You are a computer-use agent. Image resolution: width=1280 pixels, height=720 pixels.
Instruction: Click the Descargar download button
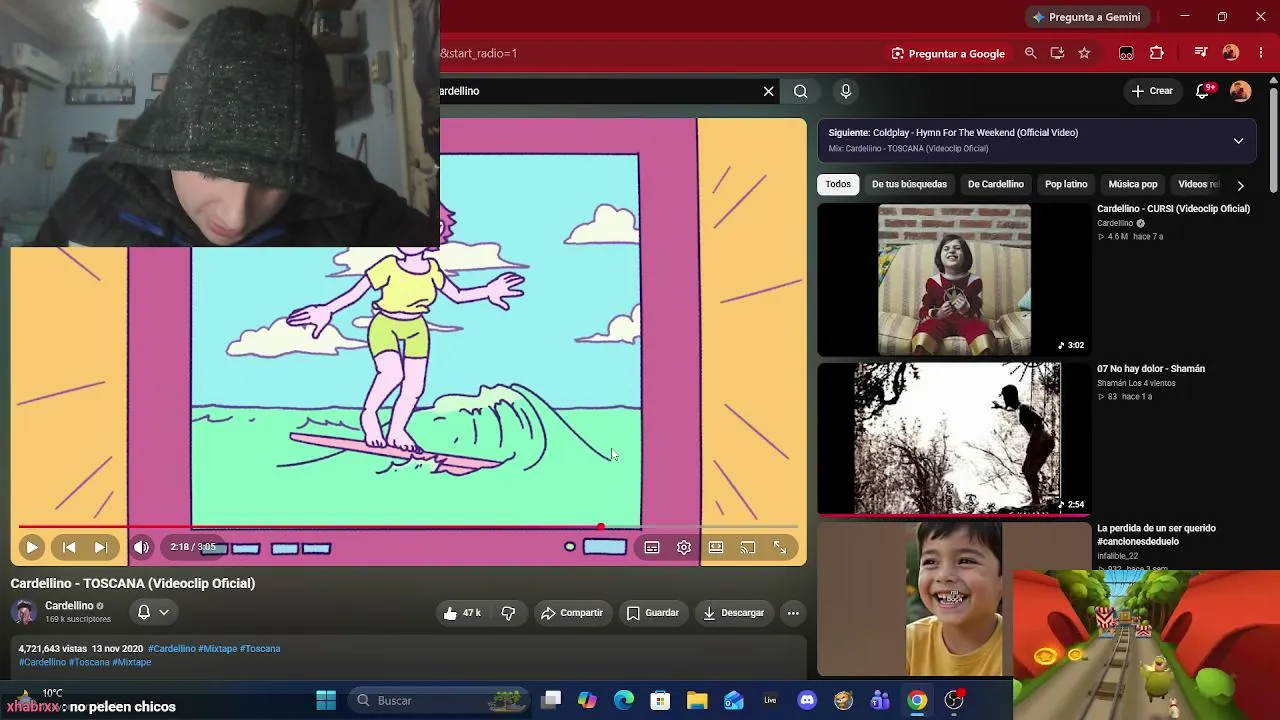point(733,613)
